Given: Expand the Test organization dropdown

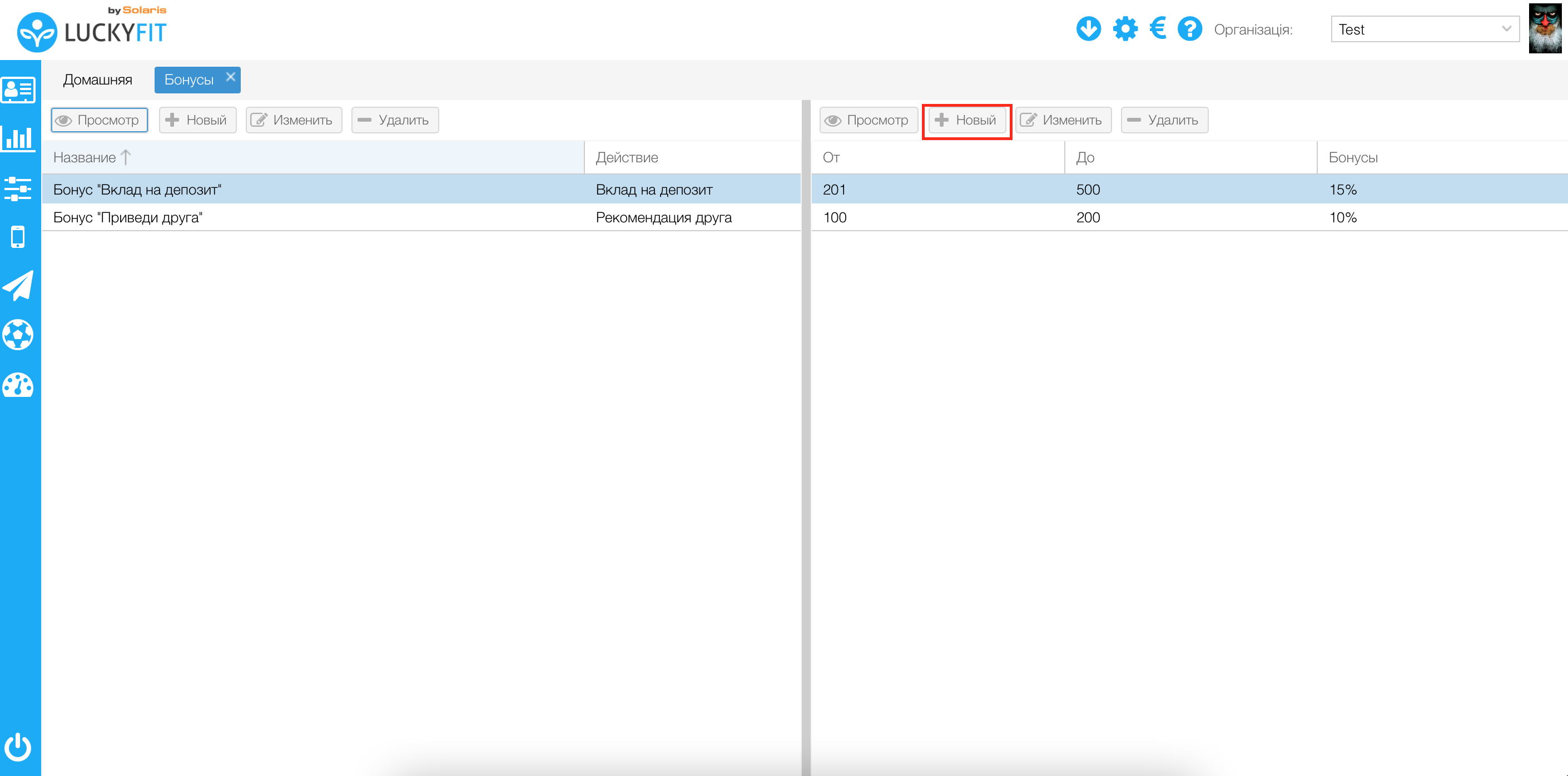Looking at the screenshot, I should [1425, 29].
